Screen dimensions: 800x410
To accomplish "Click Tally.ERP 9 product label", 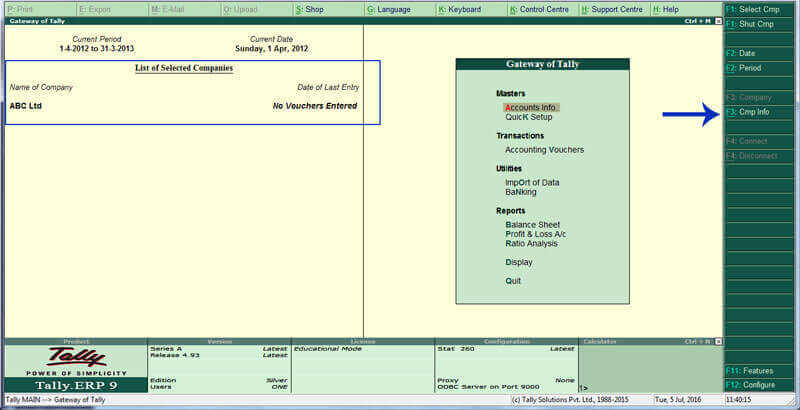I will [x=76, y=385].
